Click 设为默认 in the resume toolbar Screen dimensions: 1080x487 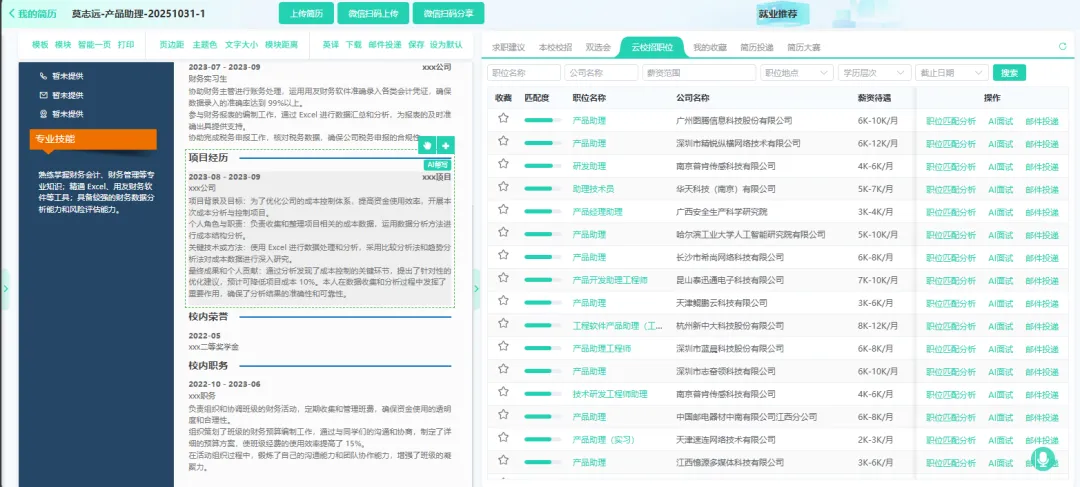tap(446, 44)
